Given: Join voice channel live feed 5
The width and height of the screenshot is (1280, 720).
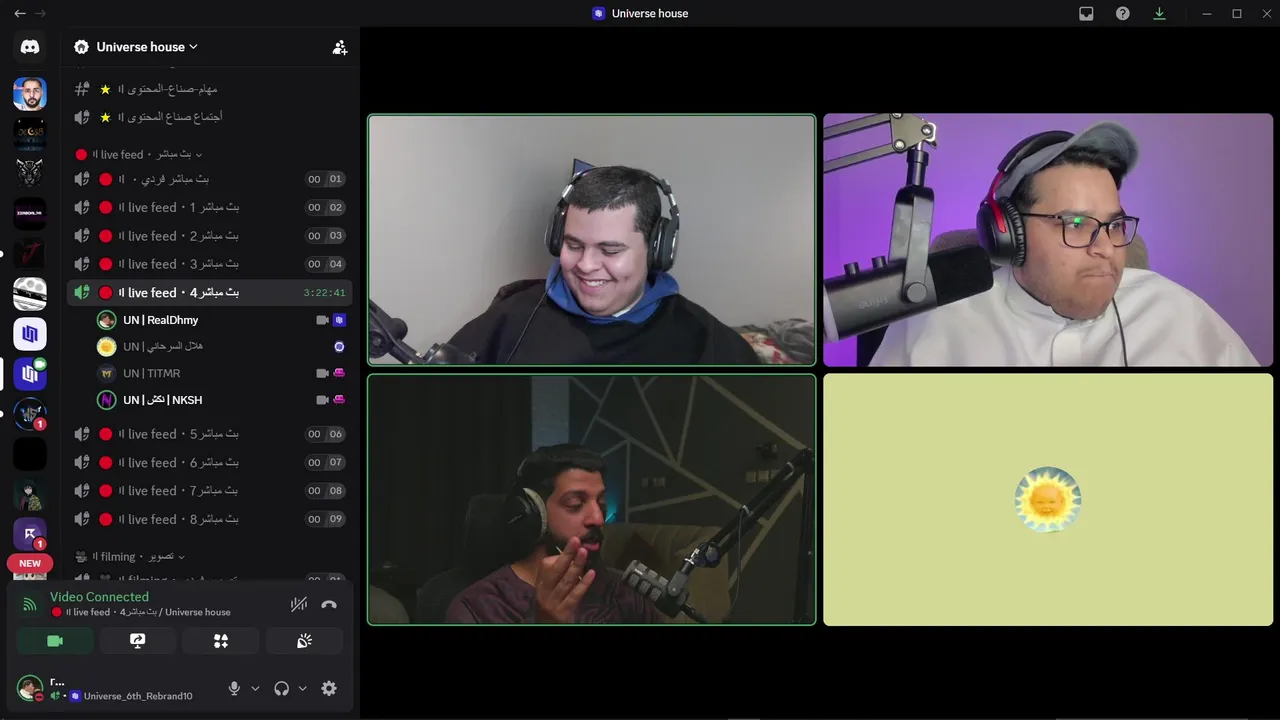Looking at the screenshot, I should [210, 434].
